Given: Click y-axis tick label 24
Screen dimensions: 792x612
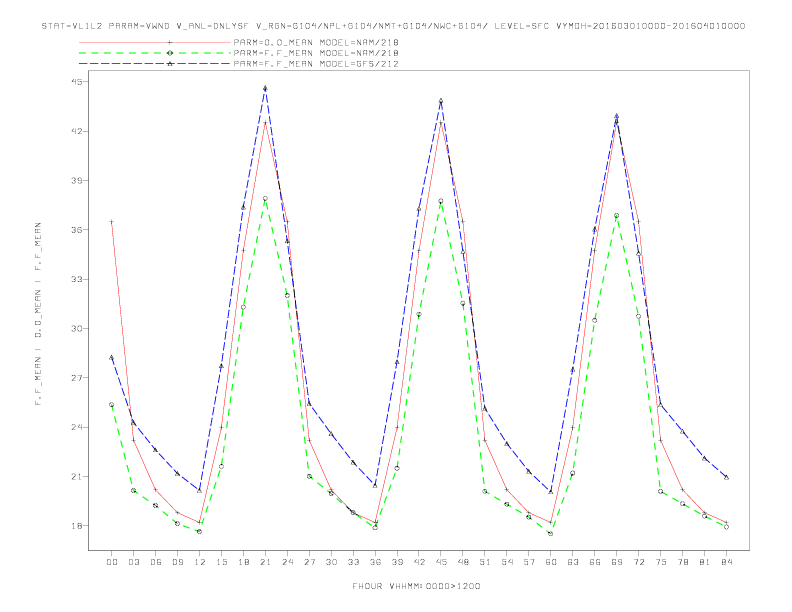Looking at the screenshot, I should coord(76,427).
